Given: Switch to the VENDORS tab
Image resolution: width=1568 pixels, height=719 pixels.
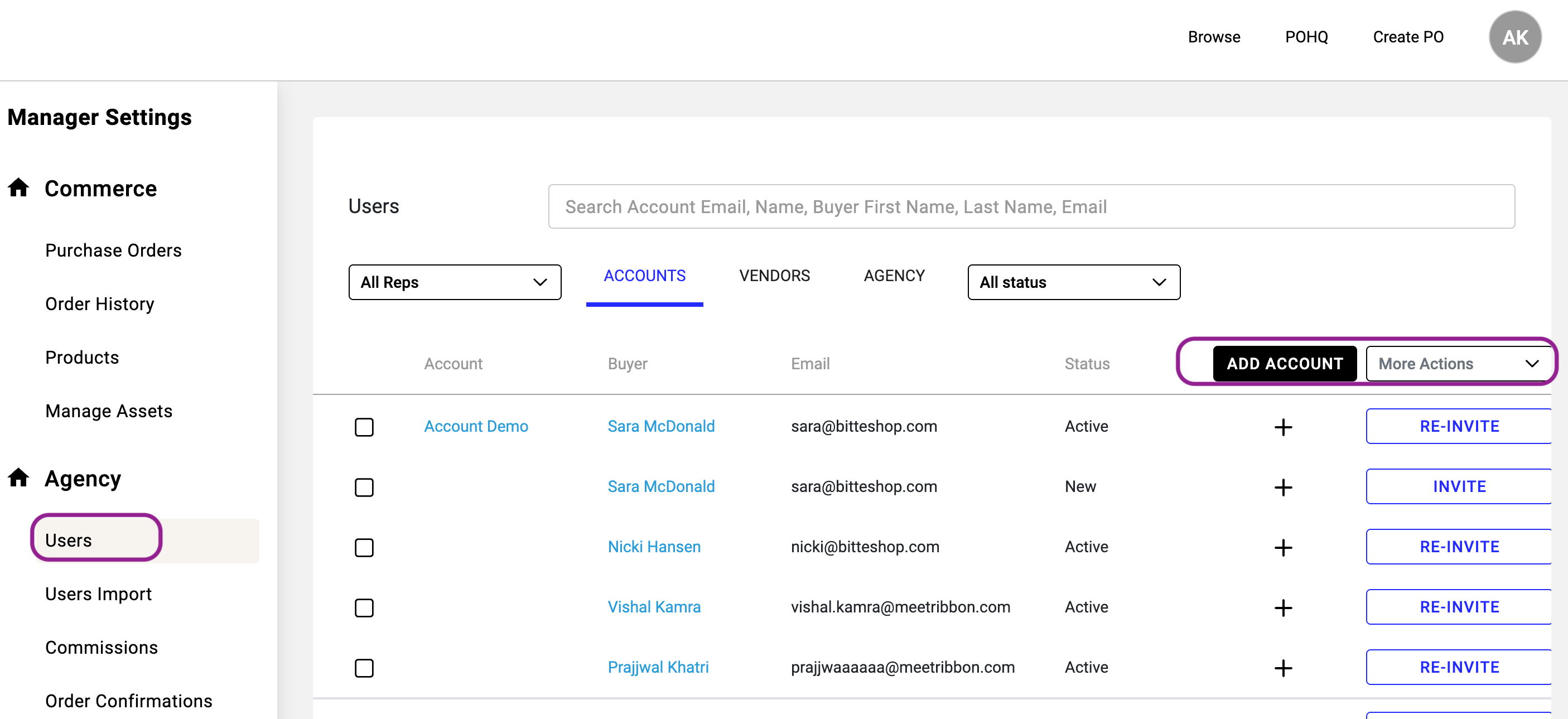Looking at the screenshot, I should pos(774,275).
